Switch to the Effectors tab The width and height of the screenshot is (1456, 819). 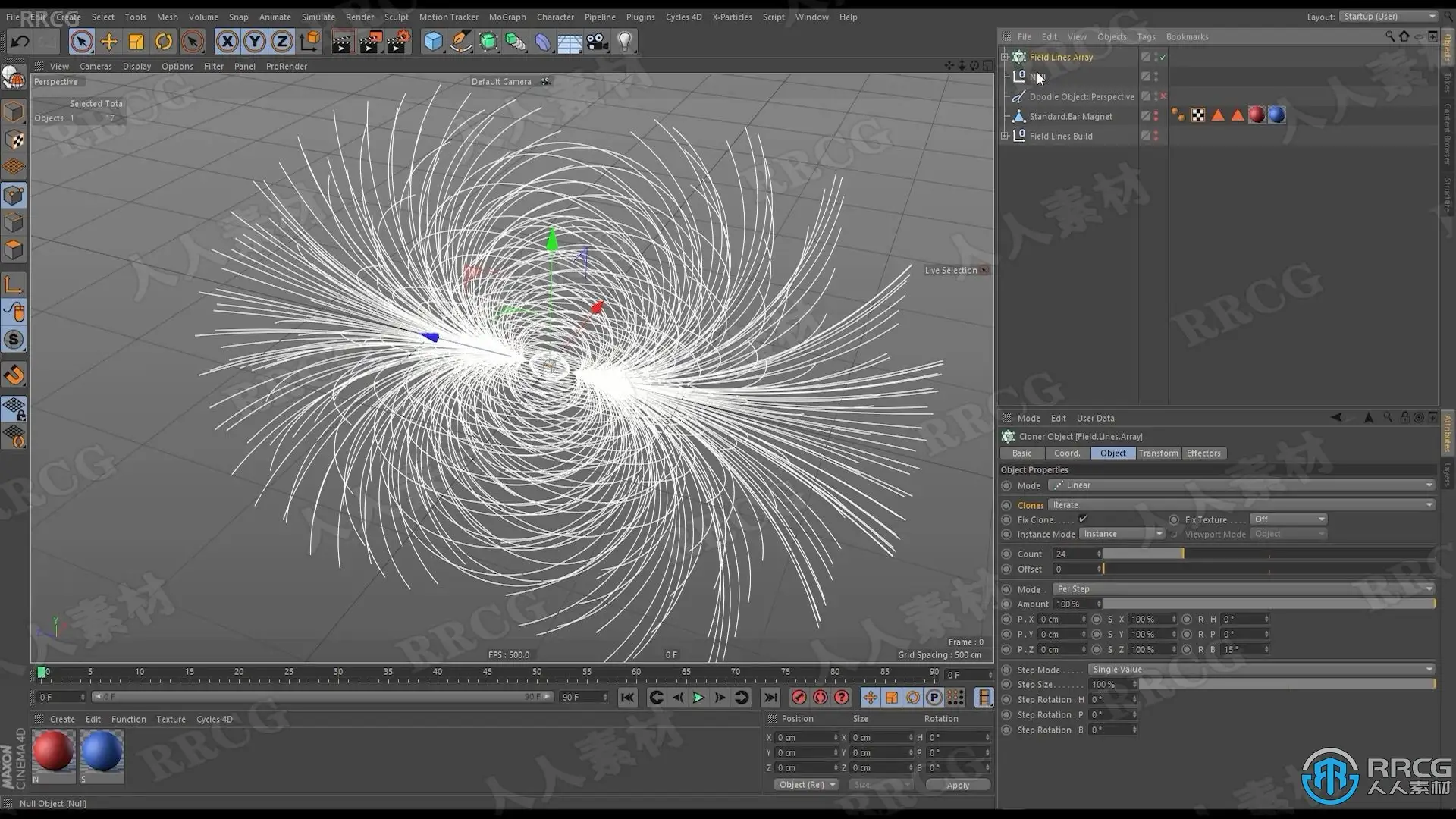point(1203,453)
